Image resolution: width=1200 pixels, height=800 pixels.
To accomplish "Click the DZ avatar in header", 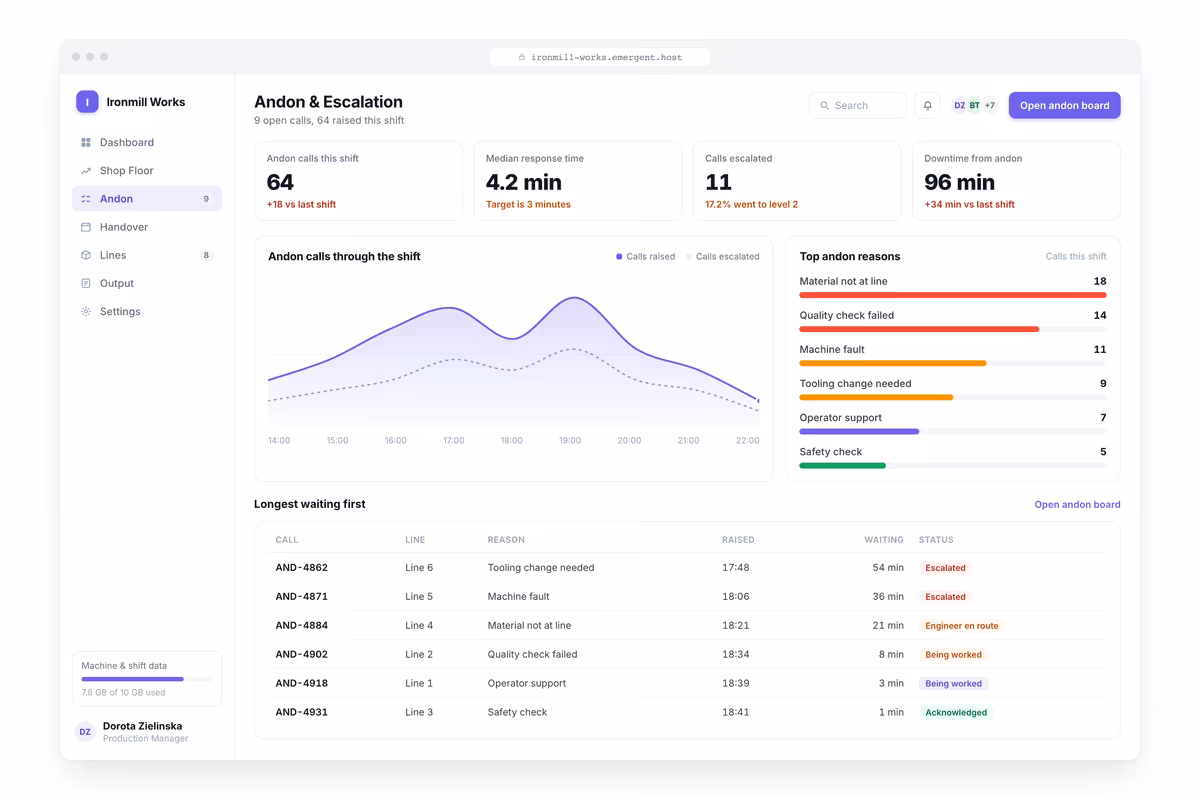I will (959, 105).
